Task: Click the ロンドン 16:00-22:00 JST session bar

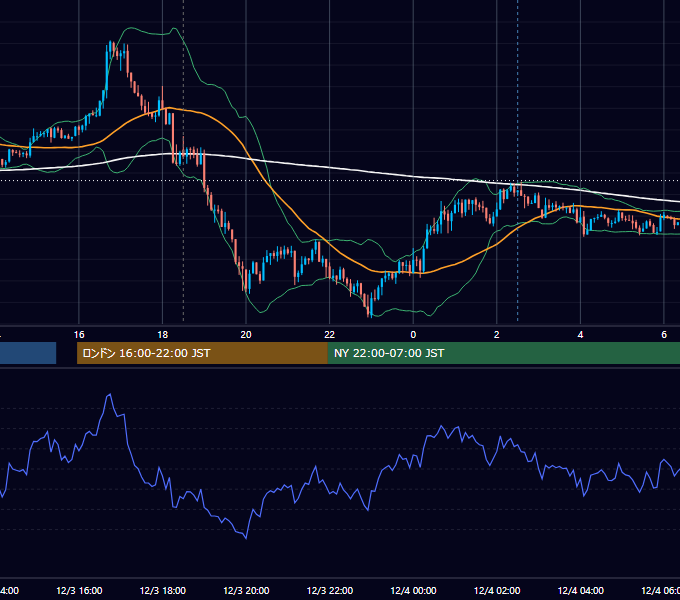Action: (x=202, y=353)
